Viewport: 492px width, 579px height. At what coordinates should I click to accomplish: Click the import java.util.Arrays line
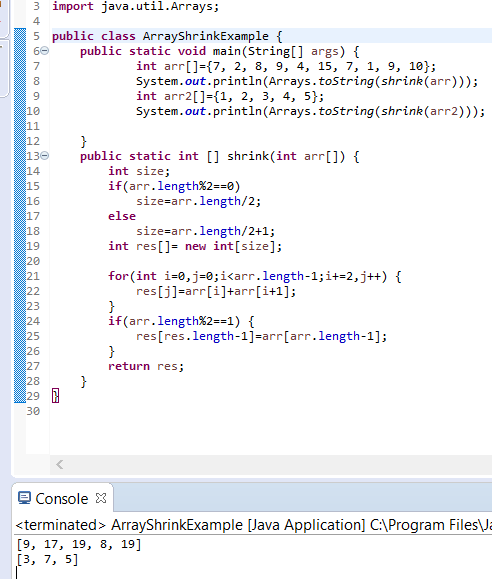(136, 6)
